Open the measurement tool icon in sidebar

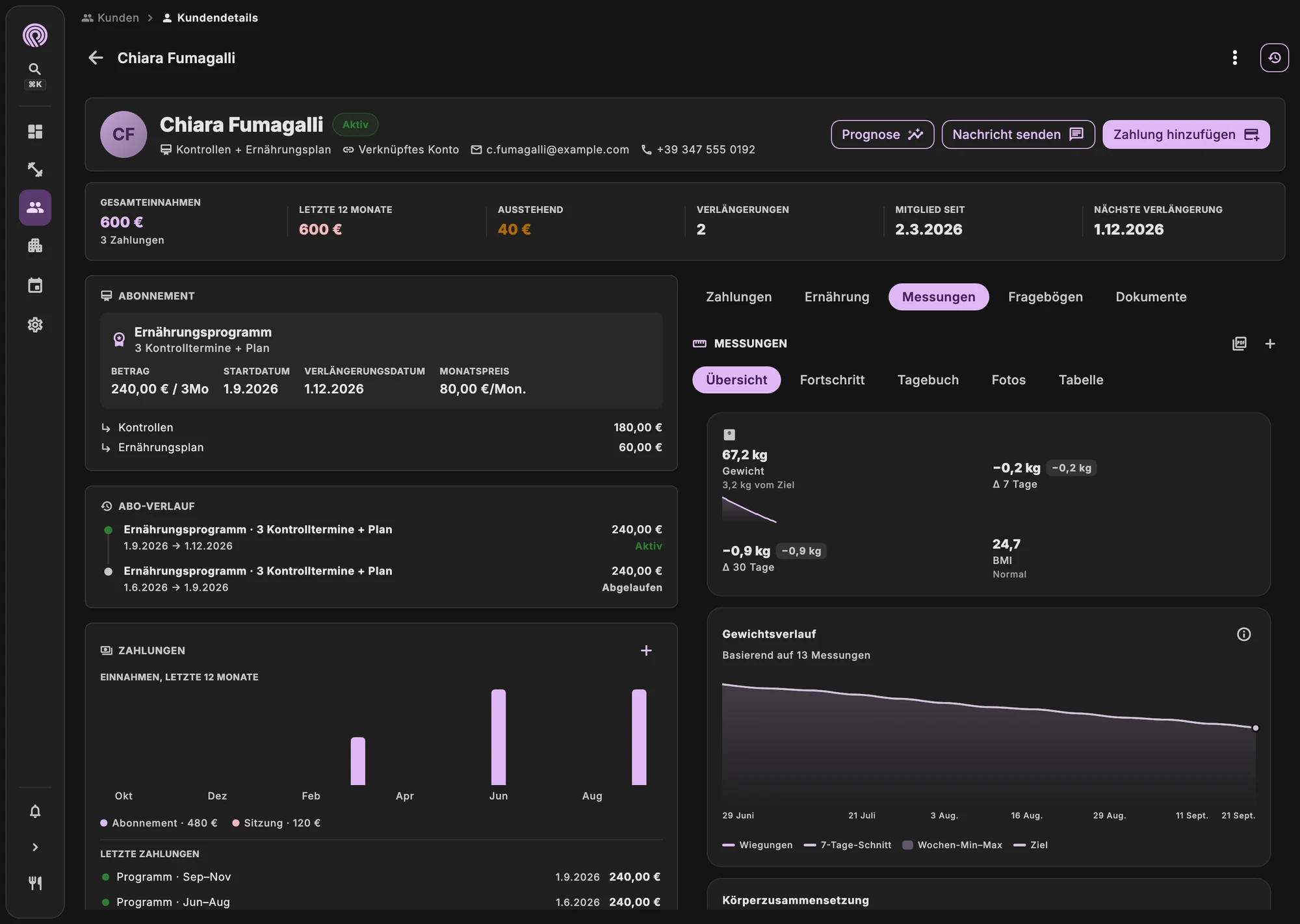pyautogui.click(x=35, y=170)
